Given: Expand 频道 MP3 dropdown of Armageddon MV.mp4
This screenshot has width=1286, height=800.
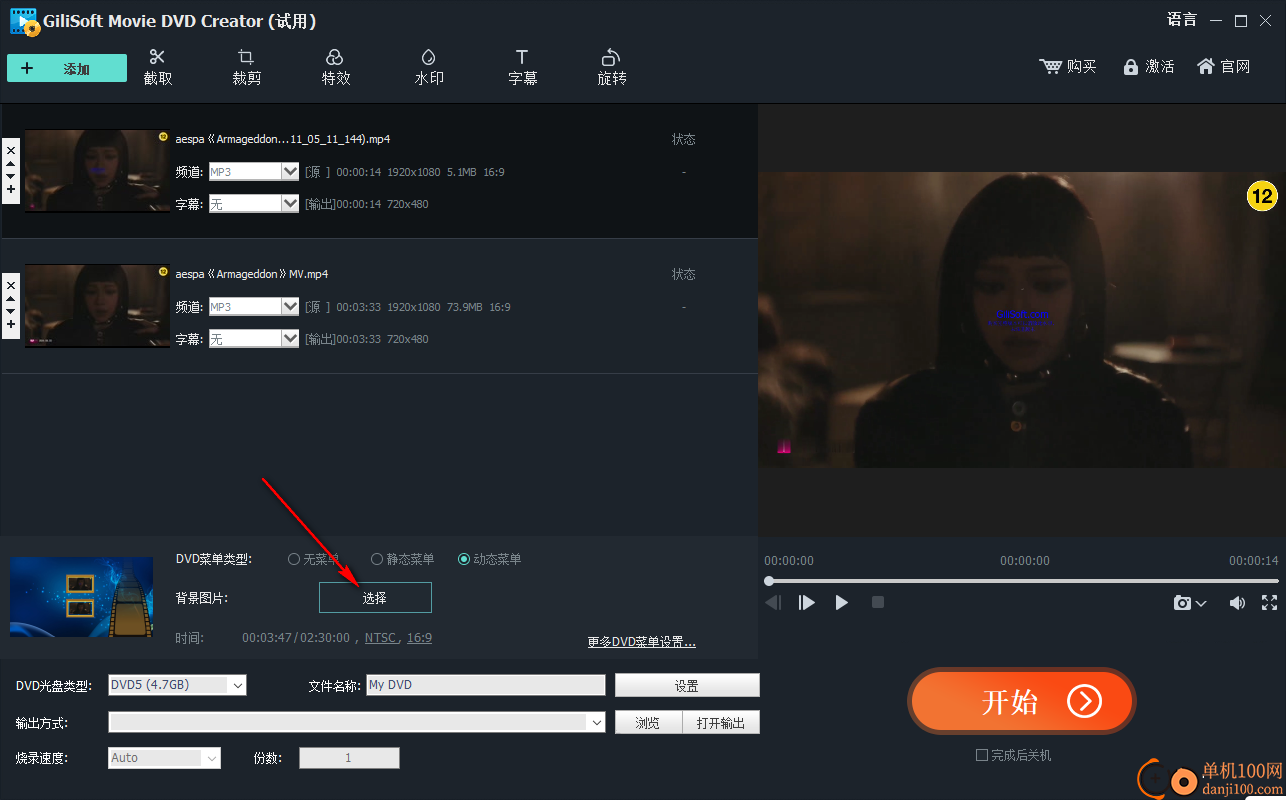Looking at the screenshot, I should tap(291, 307).
